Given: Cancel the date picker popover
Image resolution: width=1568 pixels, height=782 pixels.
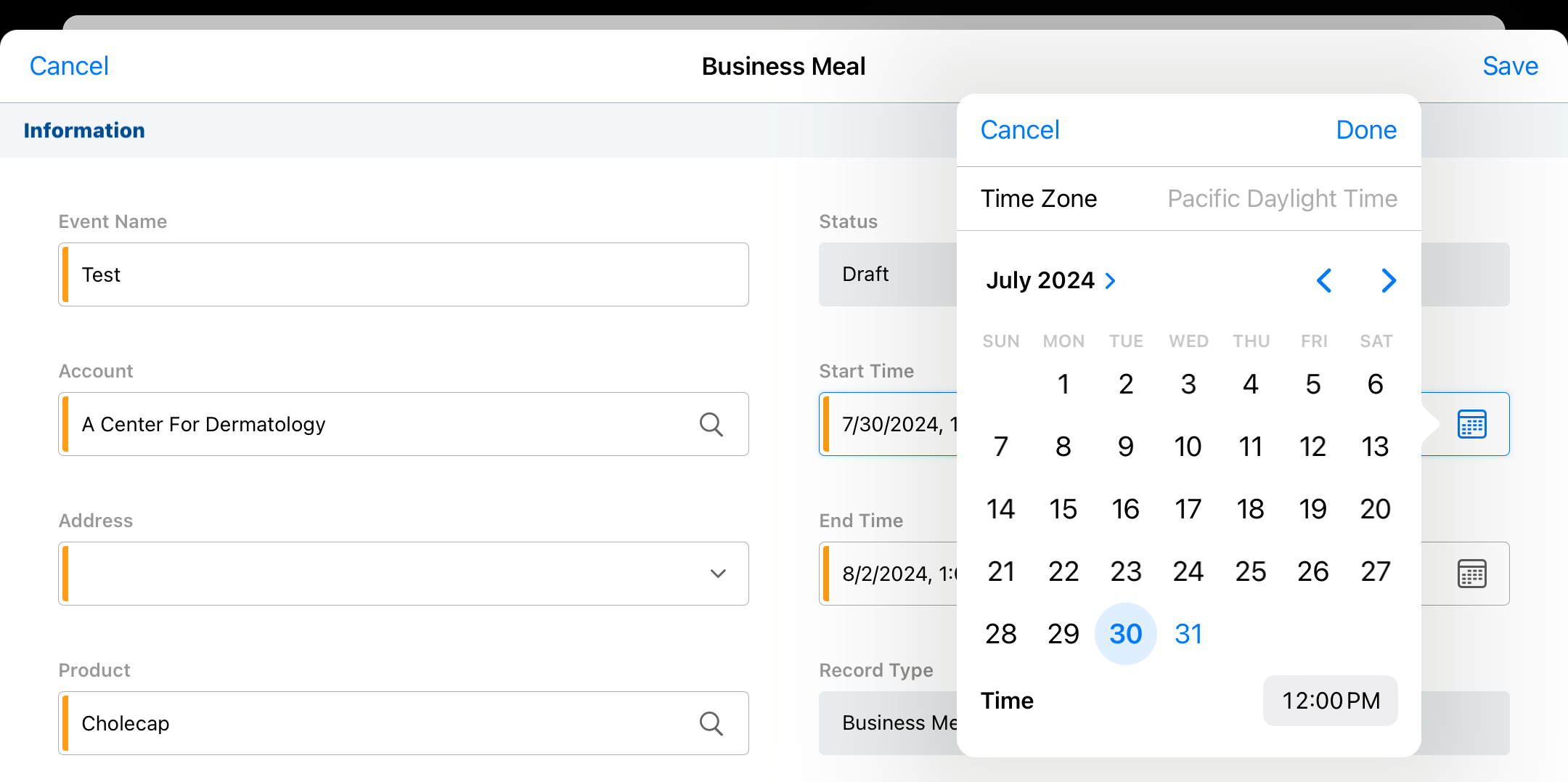Looking at the screenshot, I should 1019,130.
